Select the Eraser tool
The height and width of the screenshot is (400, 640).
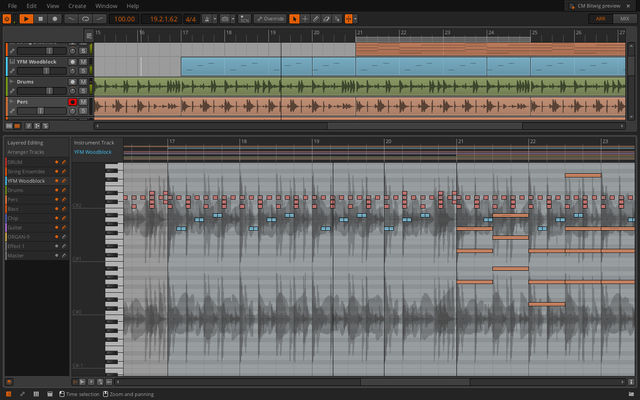pos(326,19)
